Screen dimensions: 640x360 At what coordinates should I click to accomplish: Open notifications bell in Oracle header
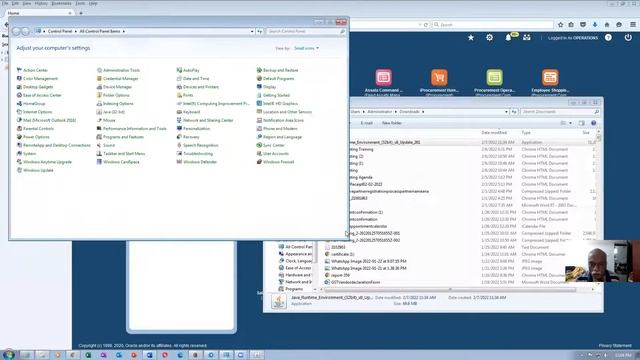tap(508, 38)
